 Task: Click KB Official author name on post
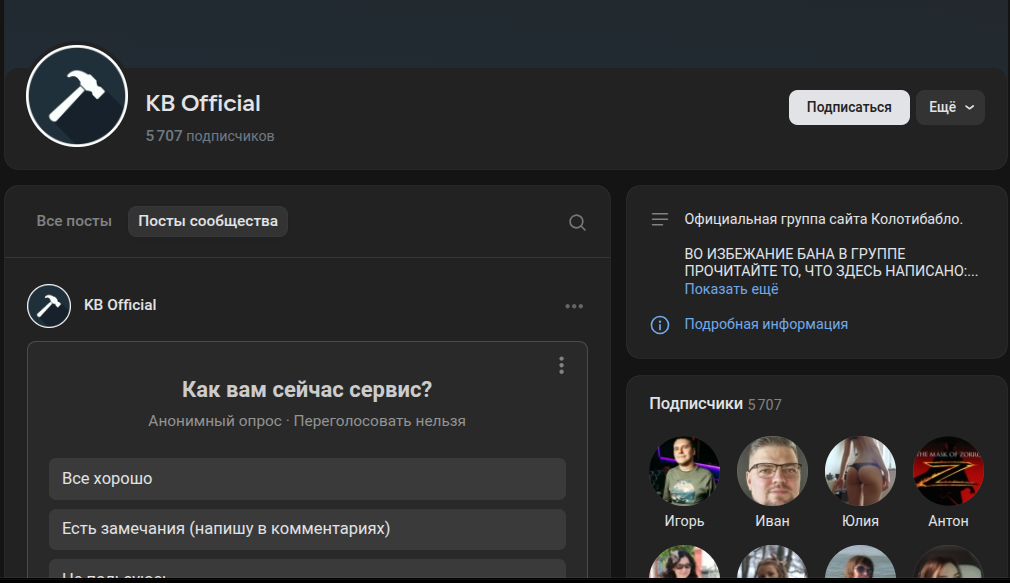point(120,305)
